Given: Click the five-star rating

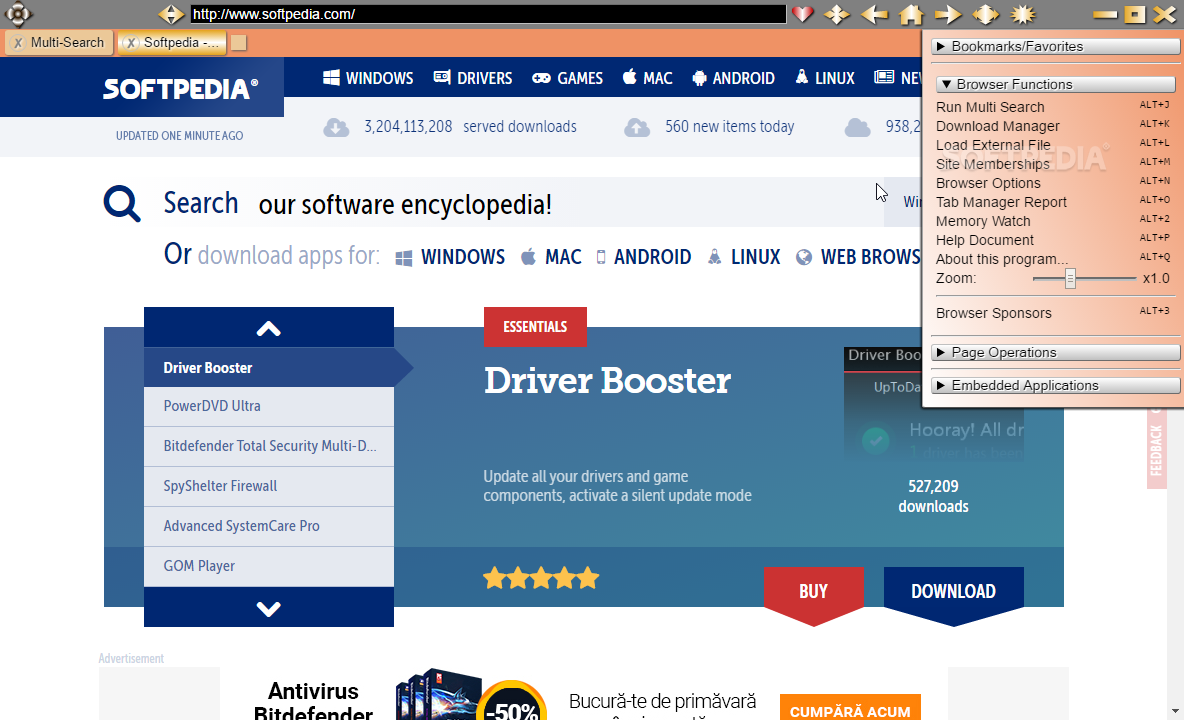Looking at the screenshot, I should (x=541, y=579).
